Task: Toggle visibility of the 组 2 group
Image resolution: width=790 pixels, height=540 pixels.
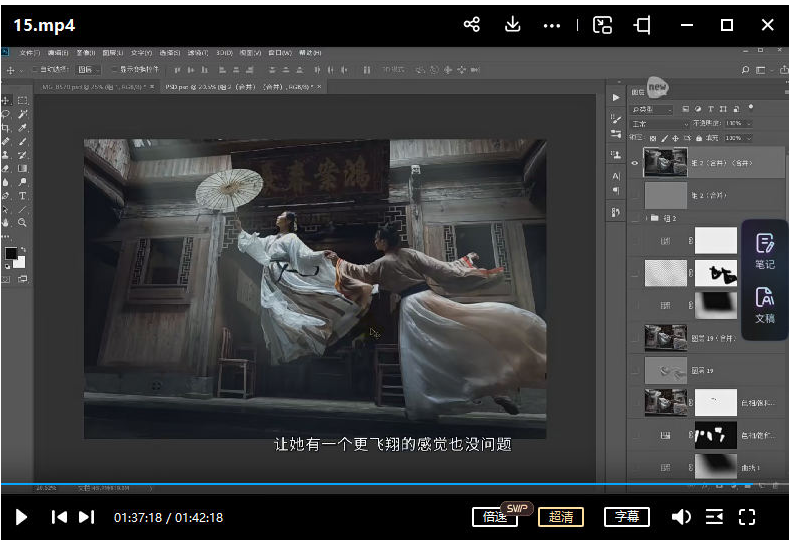Action: click(634, 218)
